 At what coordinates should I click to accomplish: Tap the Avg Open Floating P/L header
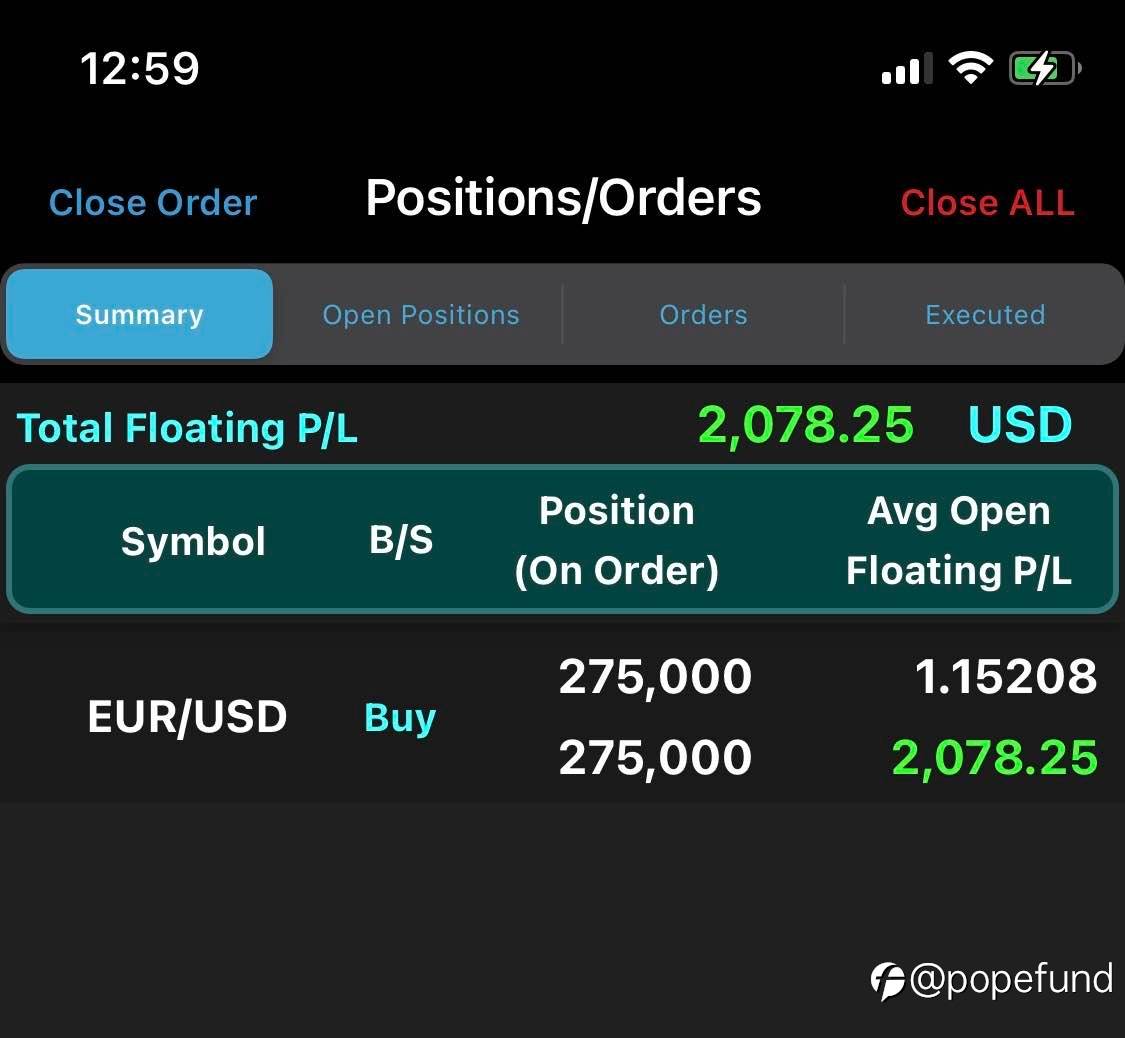click(958, 541)
